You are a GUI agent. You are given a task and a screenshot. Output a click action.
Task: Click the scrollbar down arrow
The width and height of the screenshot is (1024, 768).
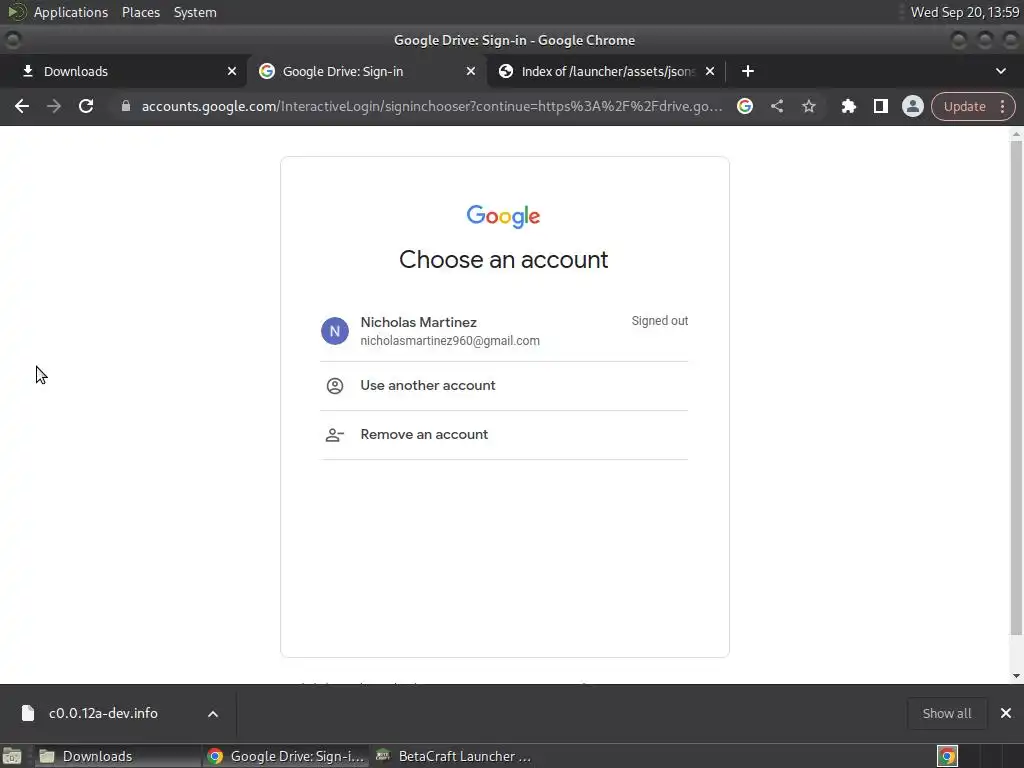tap(1016, 677)
